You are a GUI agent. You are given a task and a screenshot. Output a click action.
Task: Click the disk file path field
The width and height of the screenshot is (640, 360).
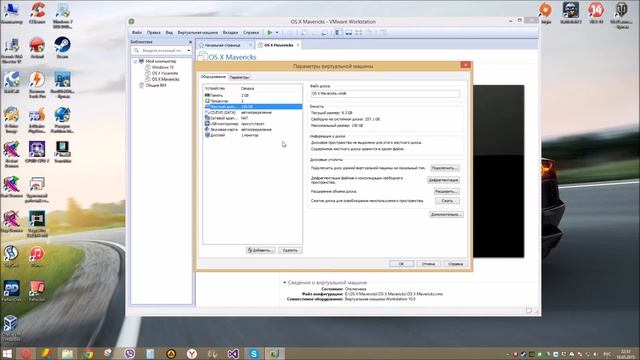[385, 93]
